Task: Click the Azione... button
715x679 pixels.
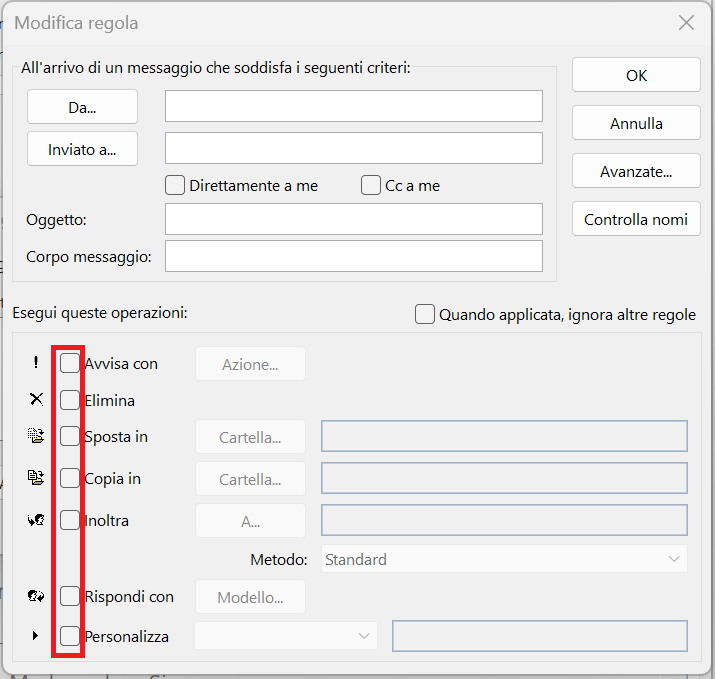Action: coord(250,364)
